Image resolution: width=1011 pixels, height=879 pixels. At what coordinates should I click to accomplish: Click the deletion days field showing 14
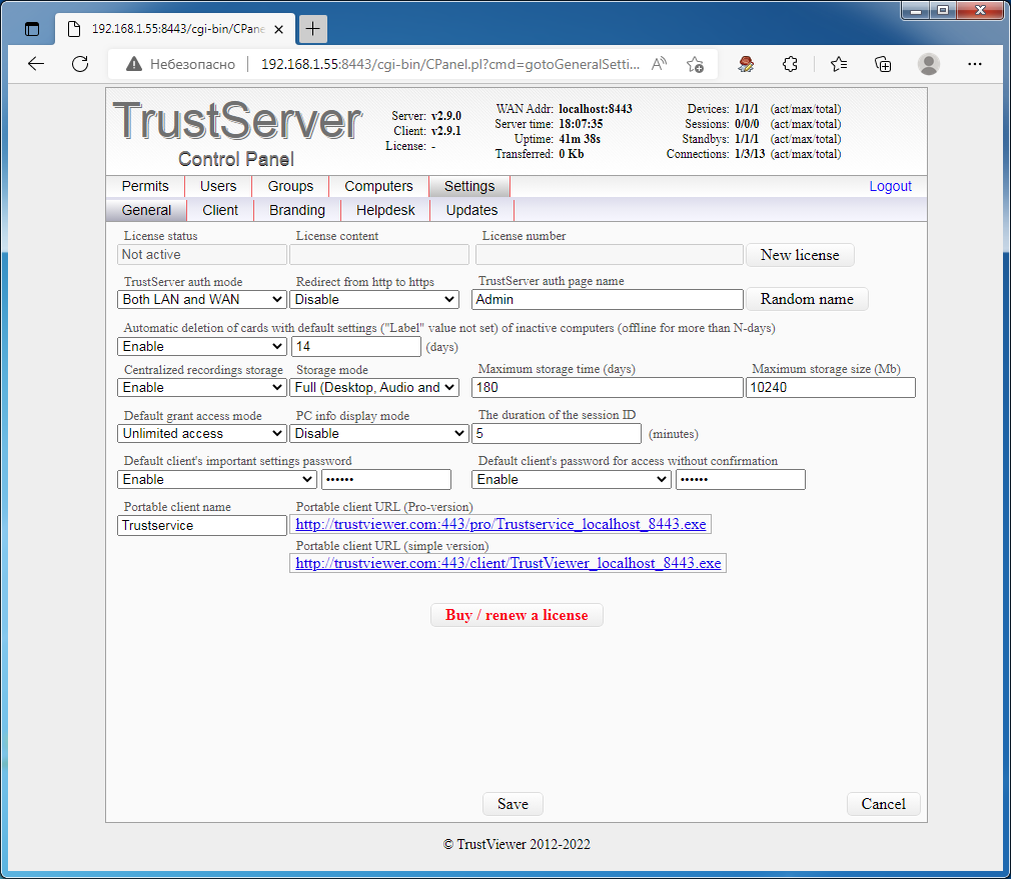coord(356,346)
